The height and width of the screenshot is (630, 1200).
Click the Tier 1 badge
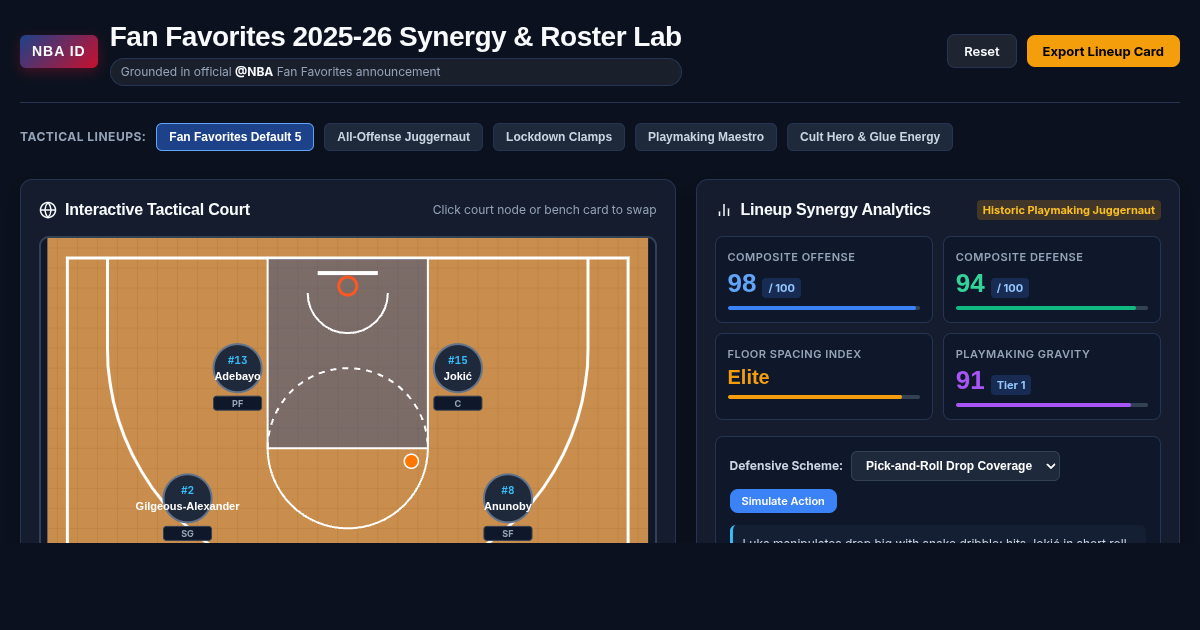[x=1011, y=385]
